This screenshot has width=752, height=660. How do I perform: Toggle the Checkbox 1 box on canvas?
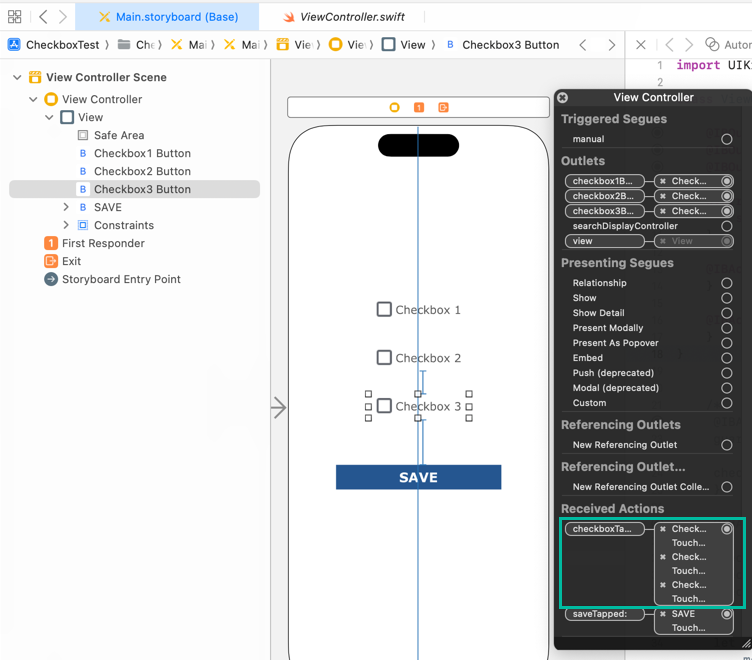click(384, 310)
